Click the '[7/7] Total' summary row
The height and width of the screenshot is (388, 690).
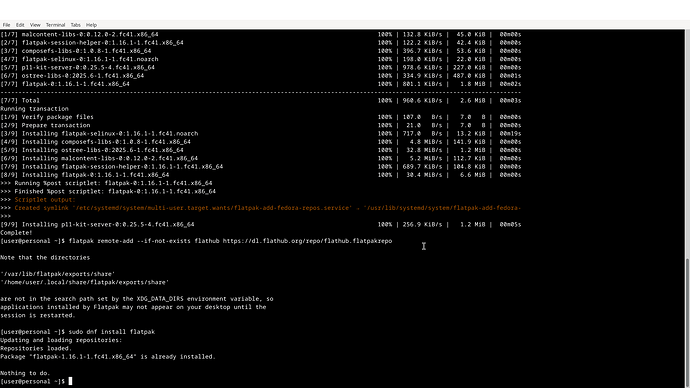[x=261, y=100]
